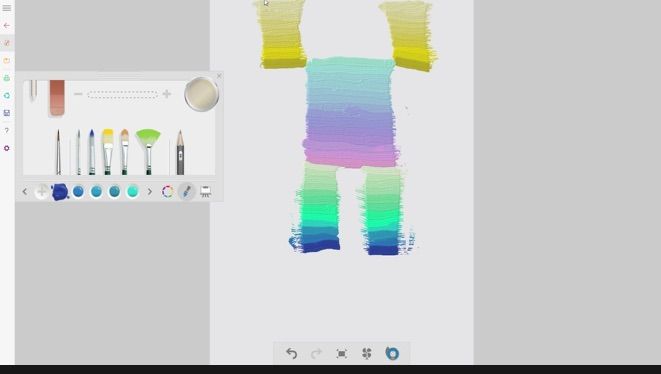661x374 pixels.
Task: Show previous colors with left chevron
Action: coord(25,192)
